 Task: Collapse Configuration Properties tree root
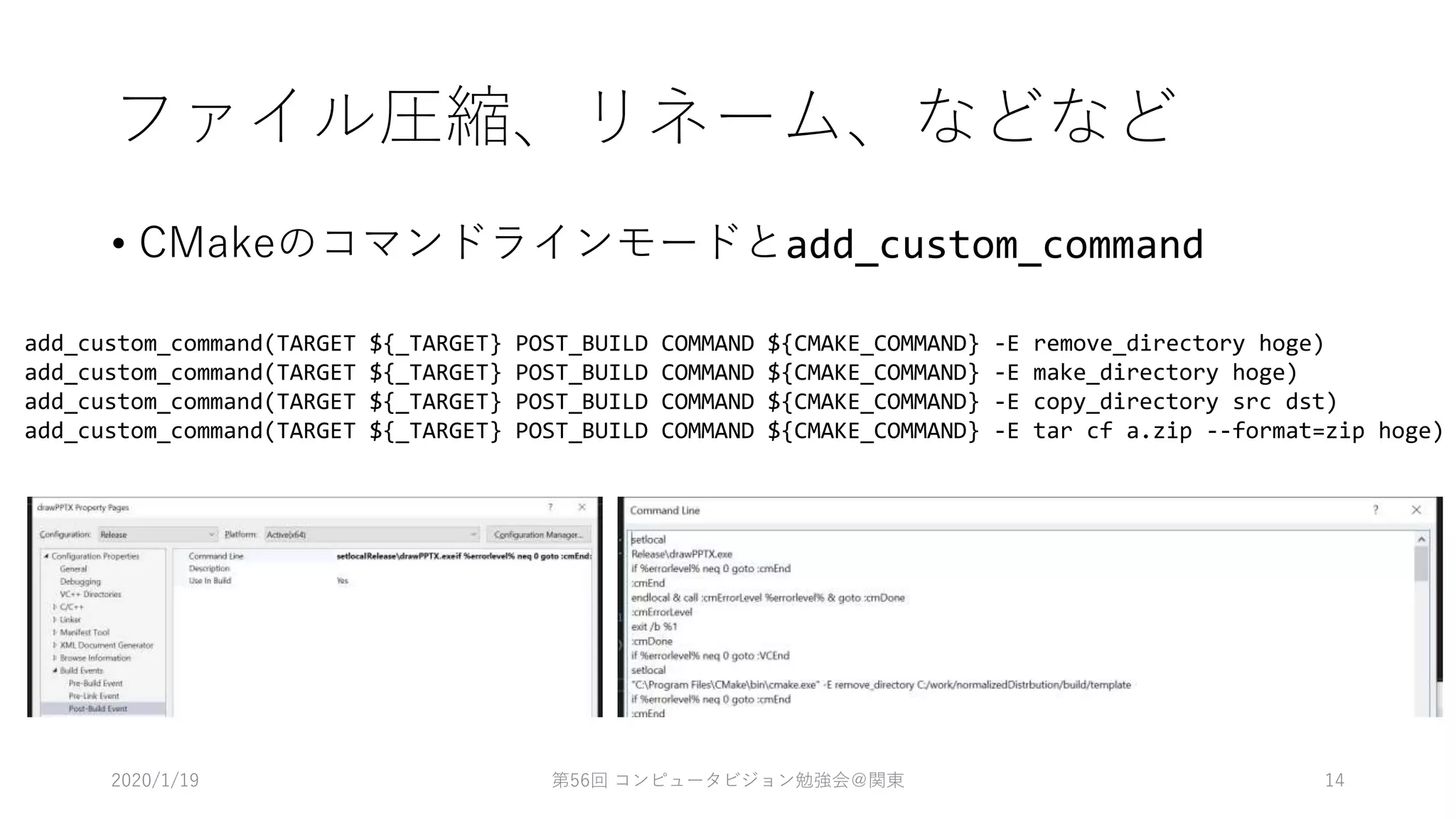[x=46, y=556]
